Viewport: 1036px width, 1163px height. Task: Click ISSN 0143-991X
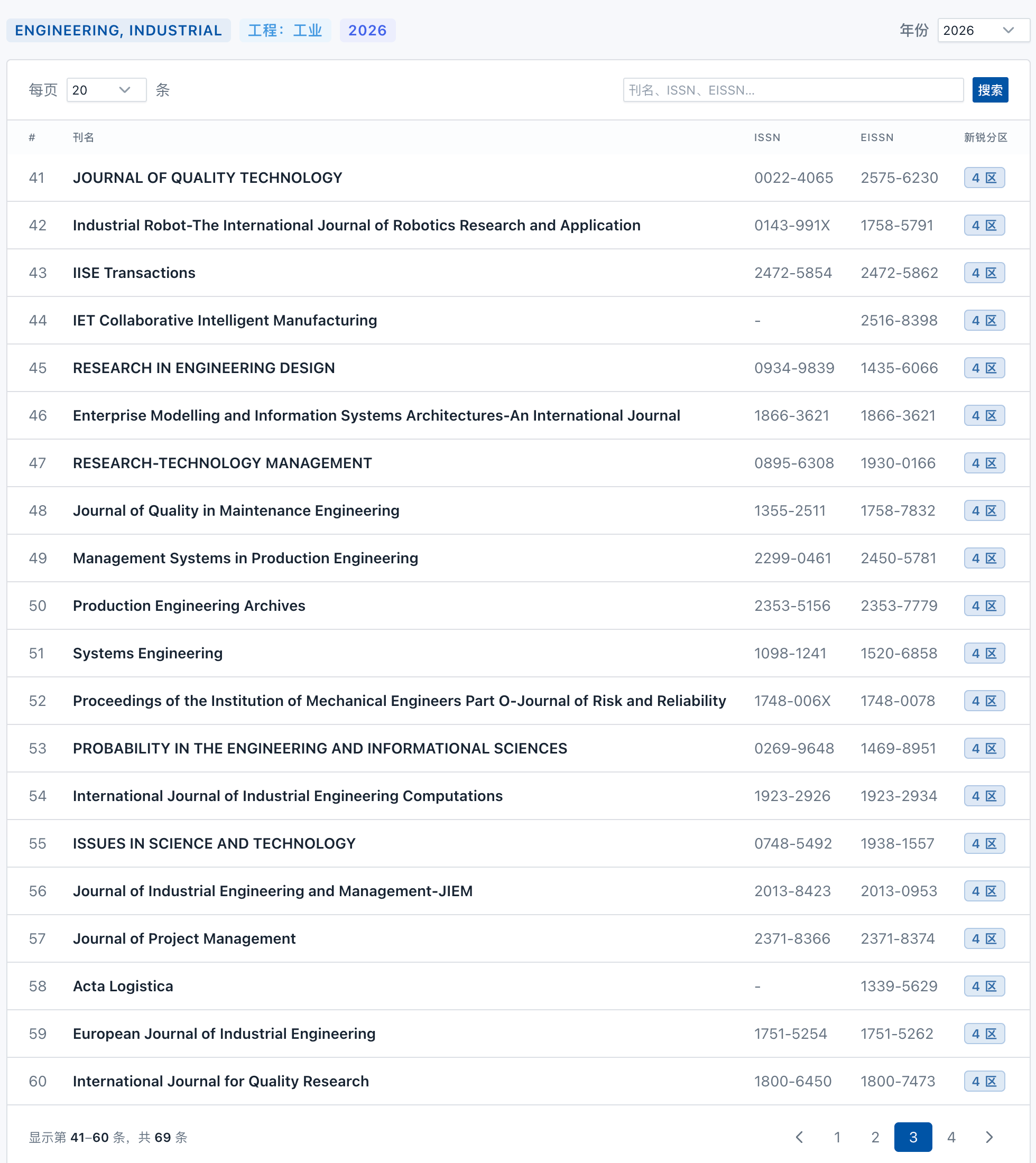tap(792, 225)
